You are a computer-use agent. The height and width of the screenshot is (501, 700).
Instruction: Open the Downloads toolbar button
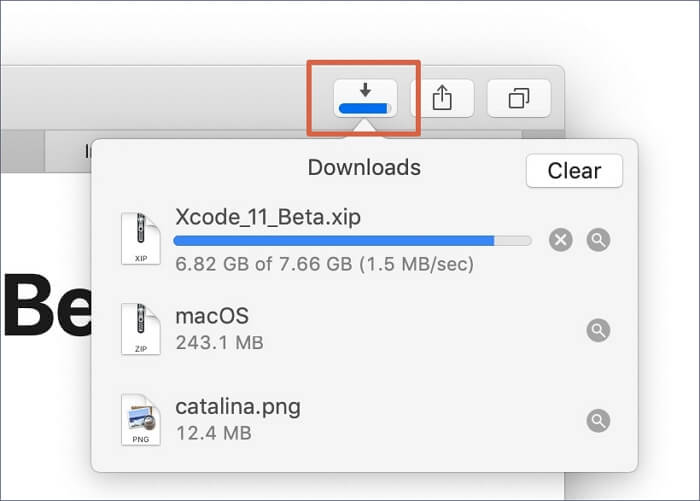click(x=365, y=98)
